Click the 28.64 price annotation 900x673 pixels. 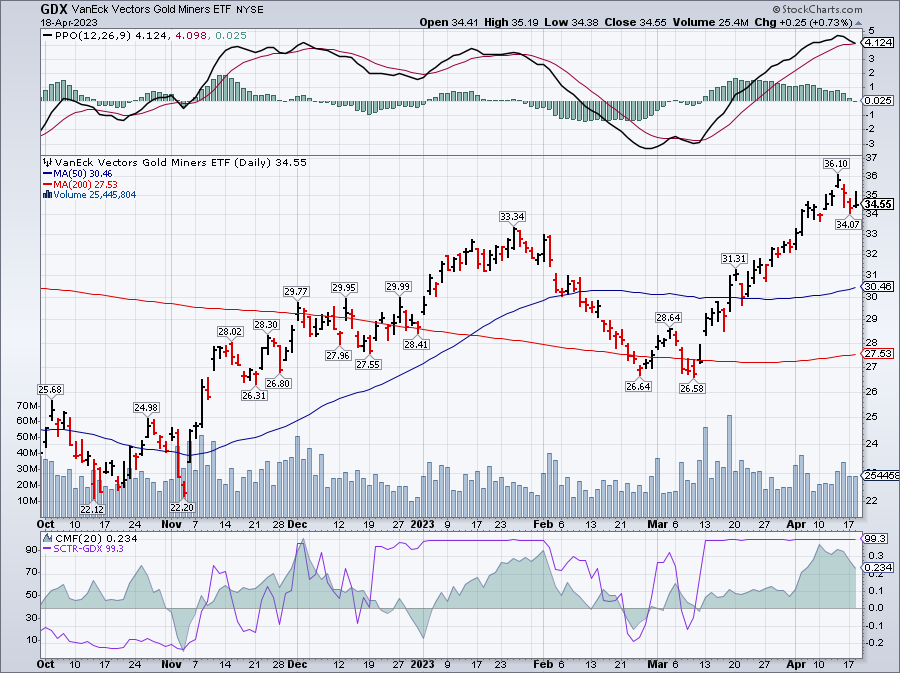tap(668, 317)
